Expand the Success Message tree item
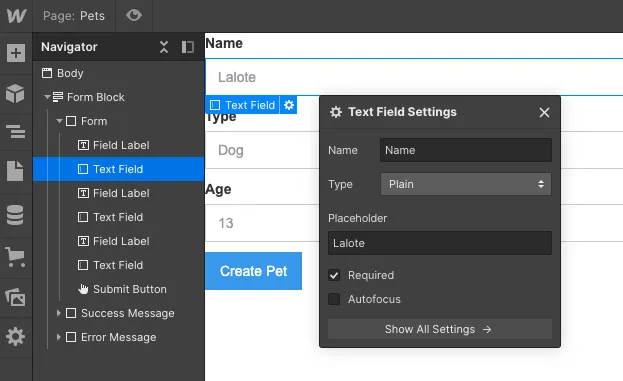 tap(59, 313)
